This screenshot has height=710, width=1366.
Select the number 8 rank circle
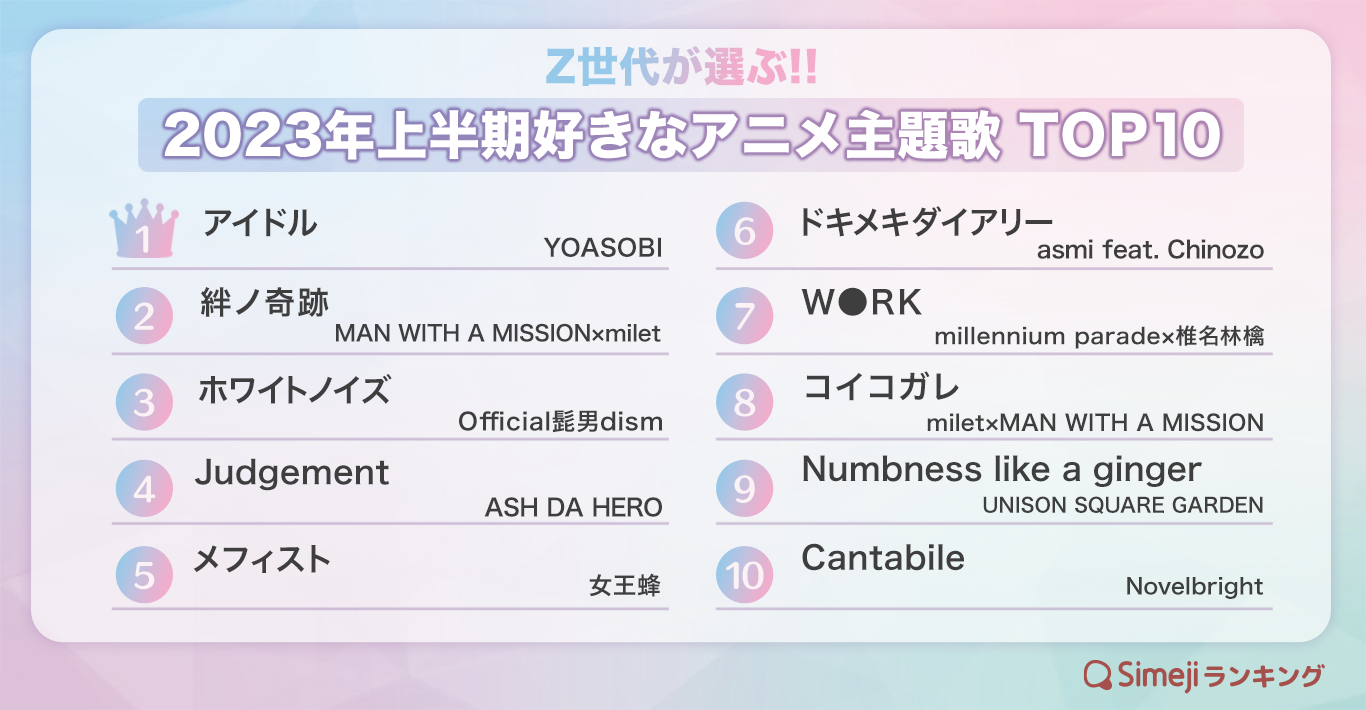745,402
